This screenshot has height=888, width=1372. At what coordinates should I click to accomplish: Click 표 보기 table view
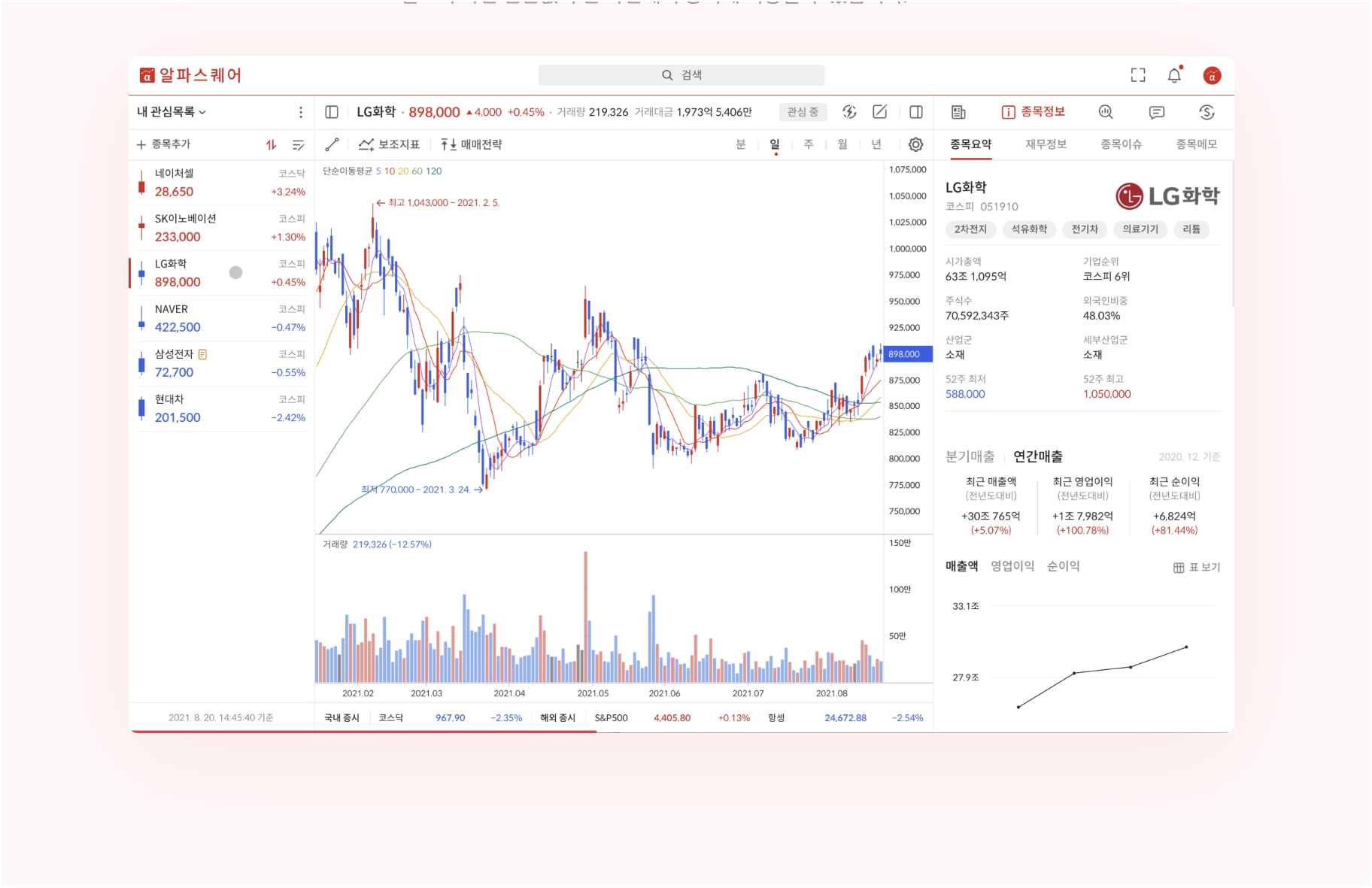coord(1197,568)
